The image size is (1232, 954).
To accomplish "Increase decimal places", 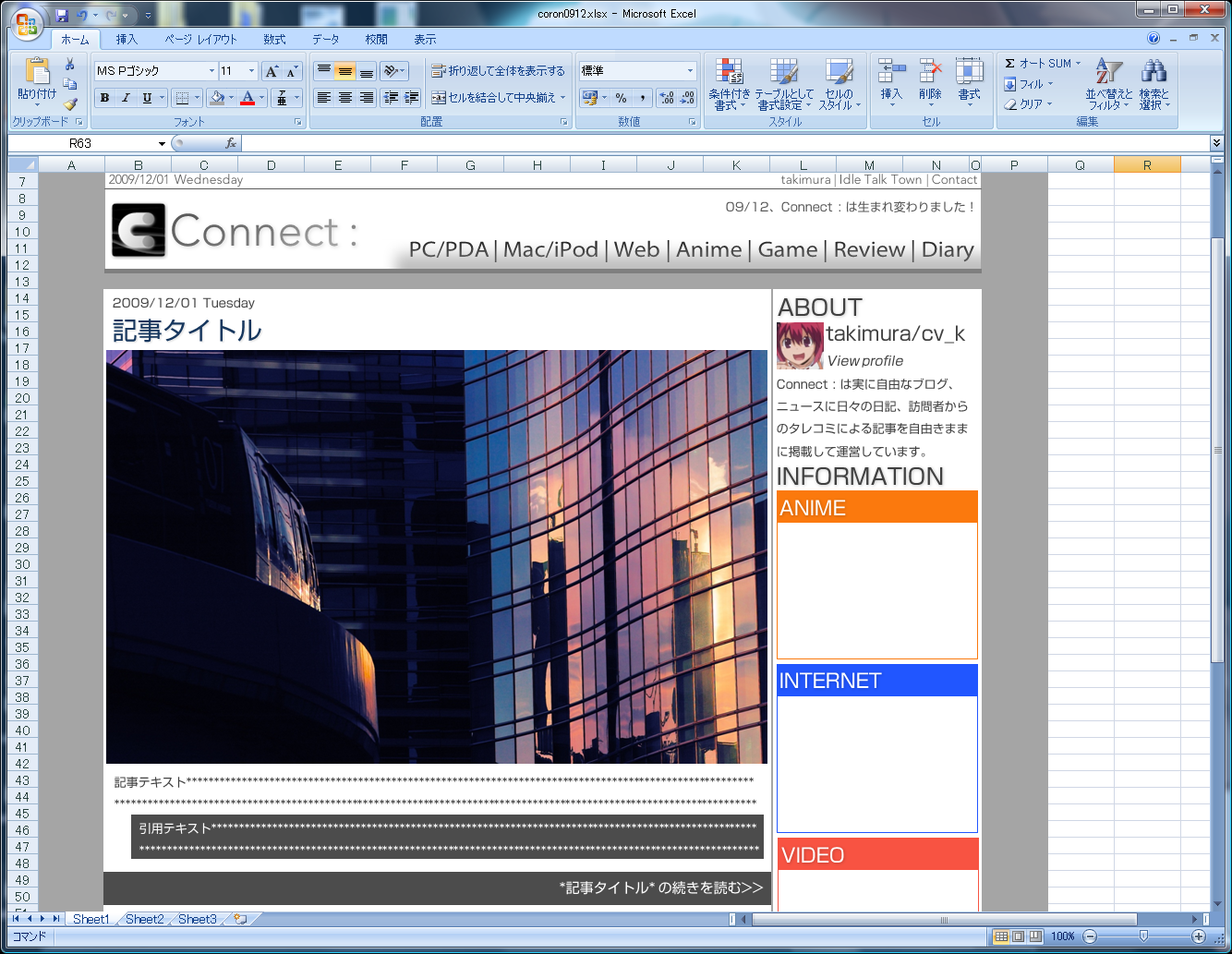I will 667,98.
